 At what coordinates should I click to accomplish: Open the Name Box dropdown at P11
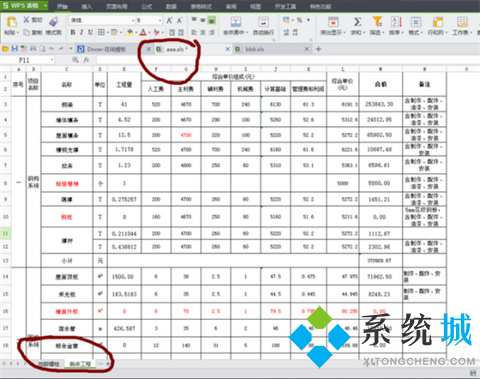[x=52, y=60]
